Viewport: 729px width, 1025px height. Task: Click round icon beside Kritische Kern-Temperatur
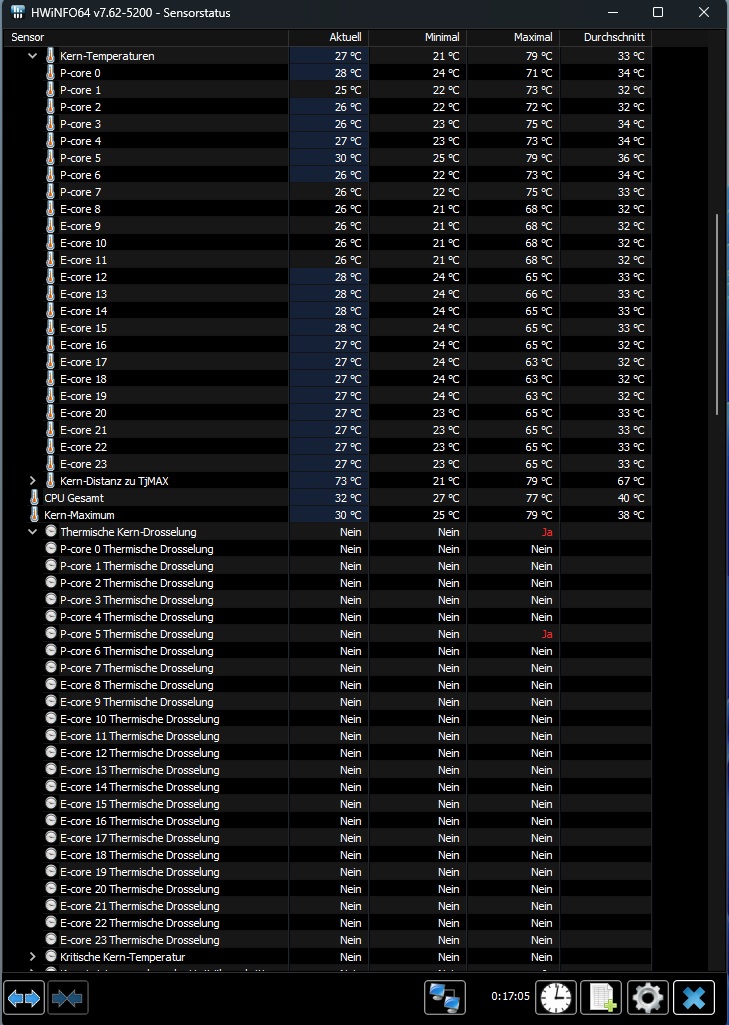click(51, 956)
